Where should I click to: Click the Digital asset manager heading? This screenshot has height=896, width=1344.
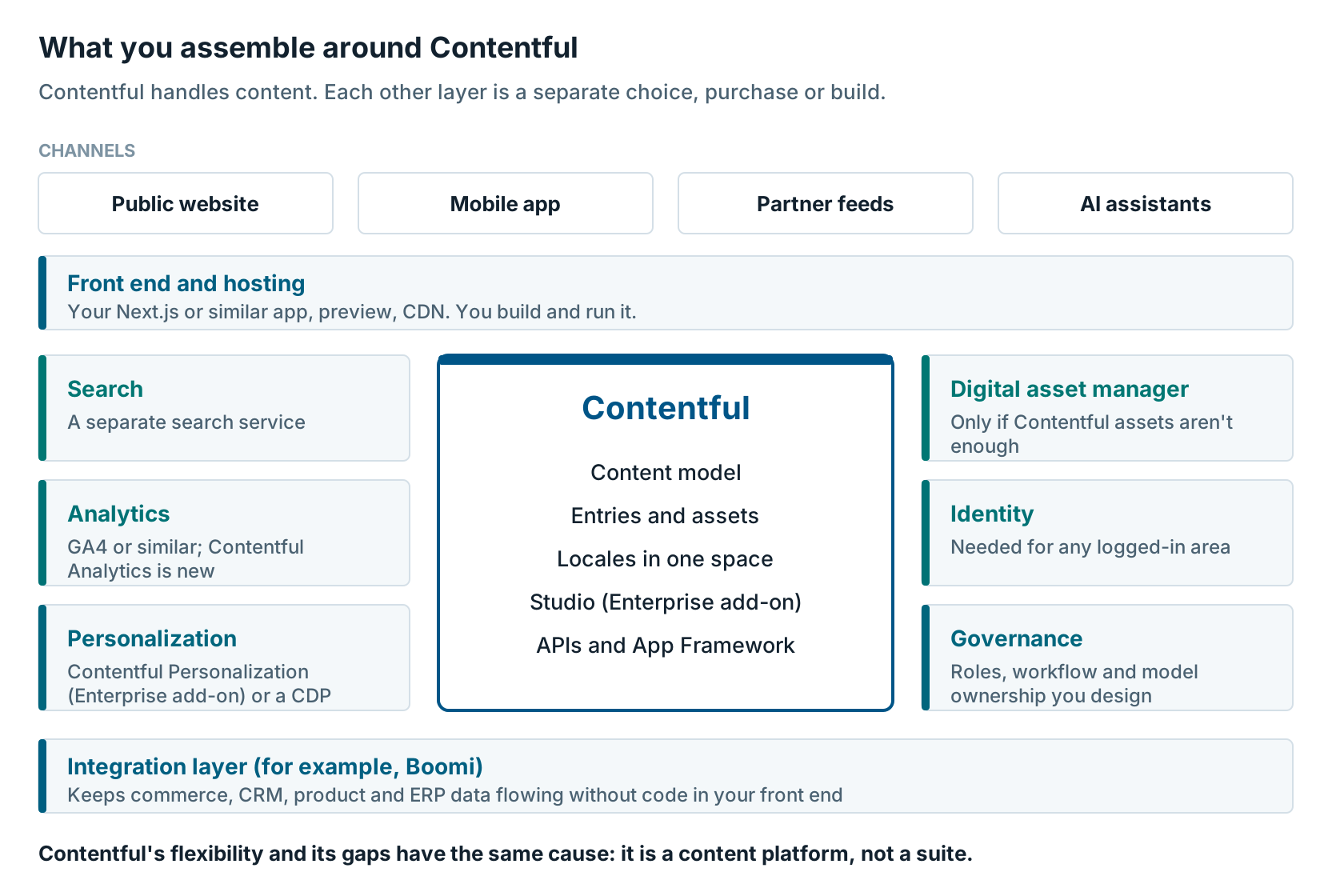[1070, 389]
